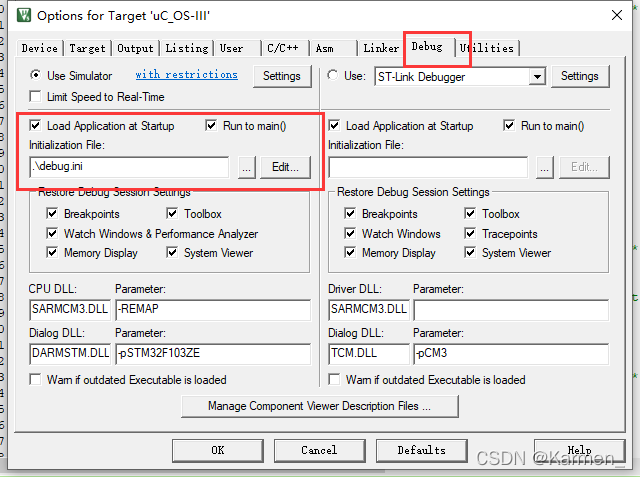Select the C/C++ tab
640x477 pixels.
tap(282, 48)
